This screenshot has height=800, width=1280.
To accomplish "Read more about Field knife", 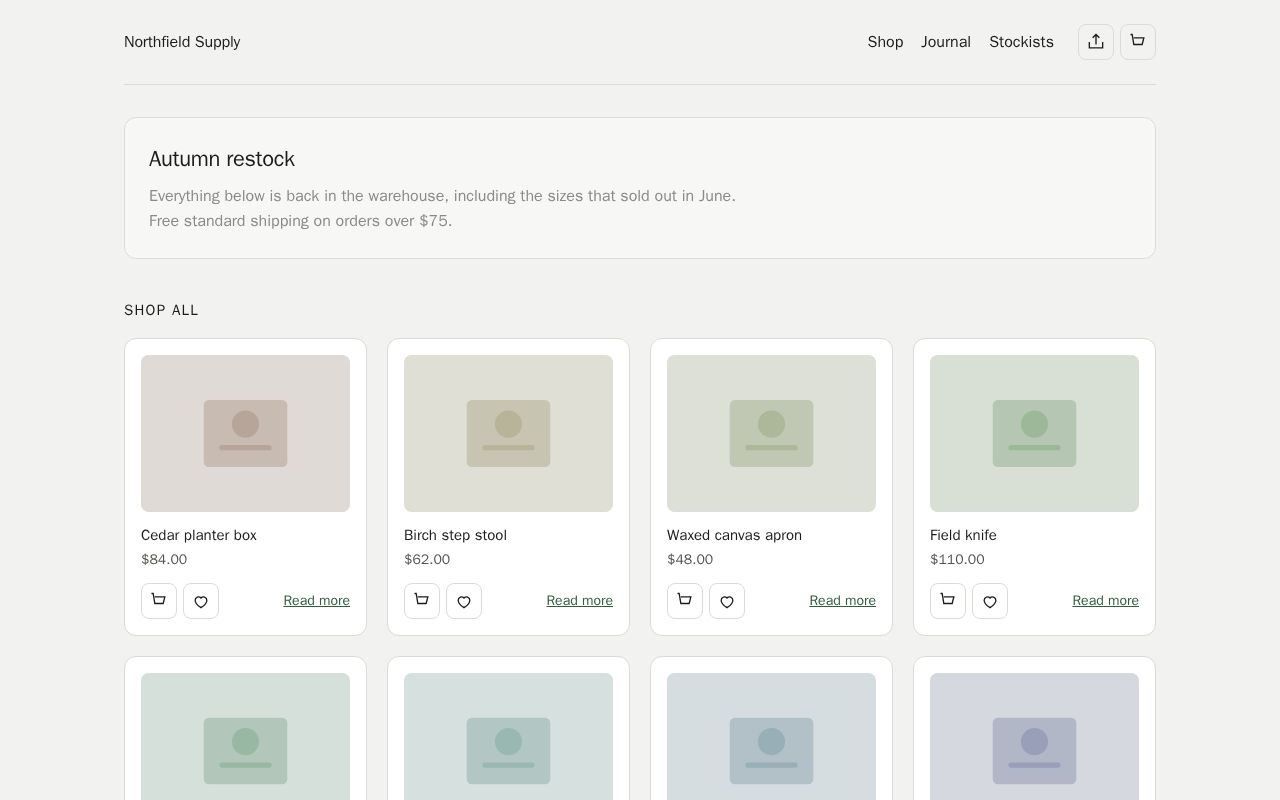I will coord(1105,601).
